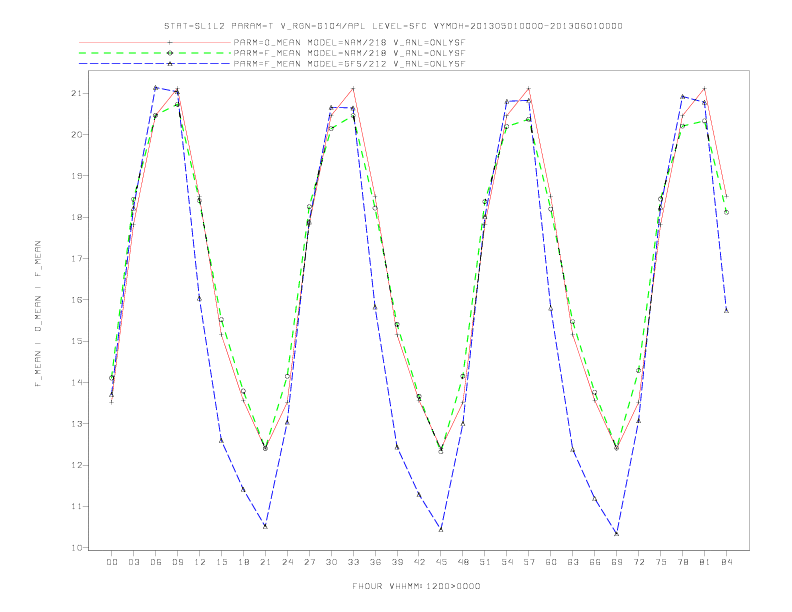Click x-axis forecast hour label 75
The width and height of the screenshot is (792, 612).
point(661,562)
